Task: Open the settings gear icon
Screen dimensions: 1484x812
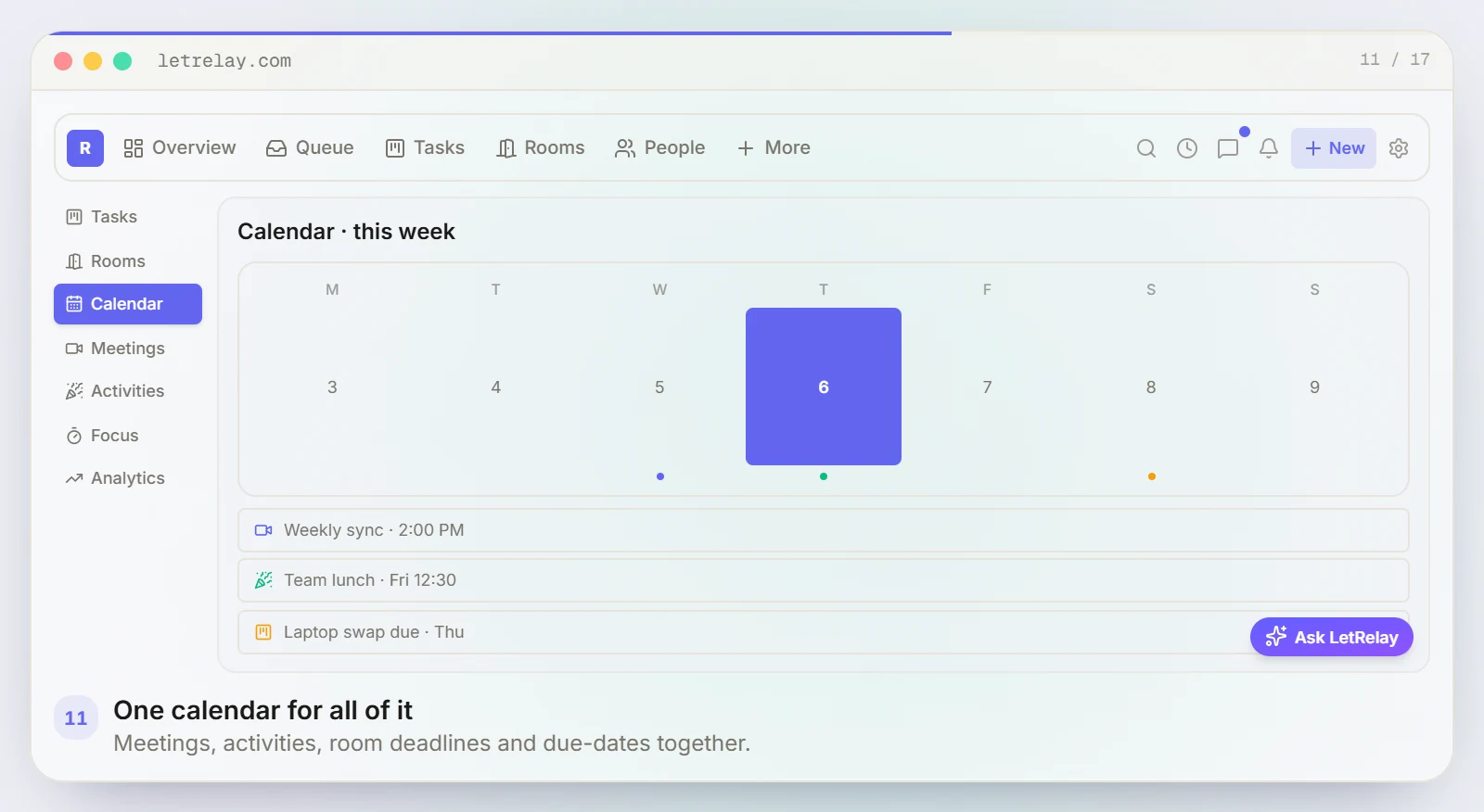Action: [1399, 148]
